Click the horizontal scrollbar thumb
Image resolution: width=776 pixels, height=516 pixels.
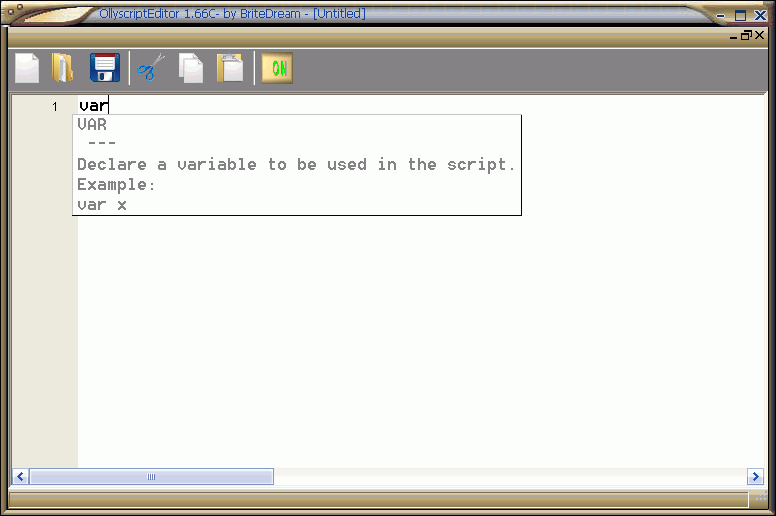[151, 477]
